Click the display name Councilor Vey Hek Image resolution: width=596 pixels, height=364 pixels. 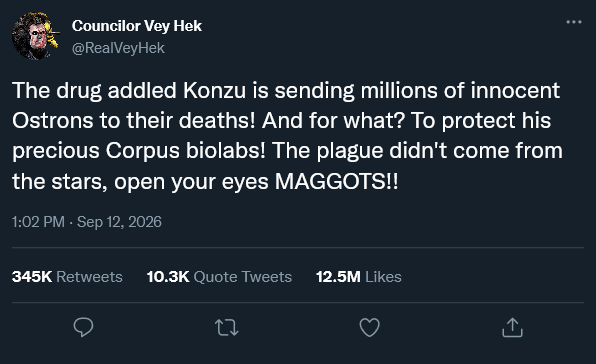click(x=137, y=26)
